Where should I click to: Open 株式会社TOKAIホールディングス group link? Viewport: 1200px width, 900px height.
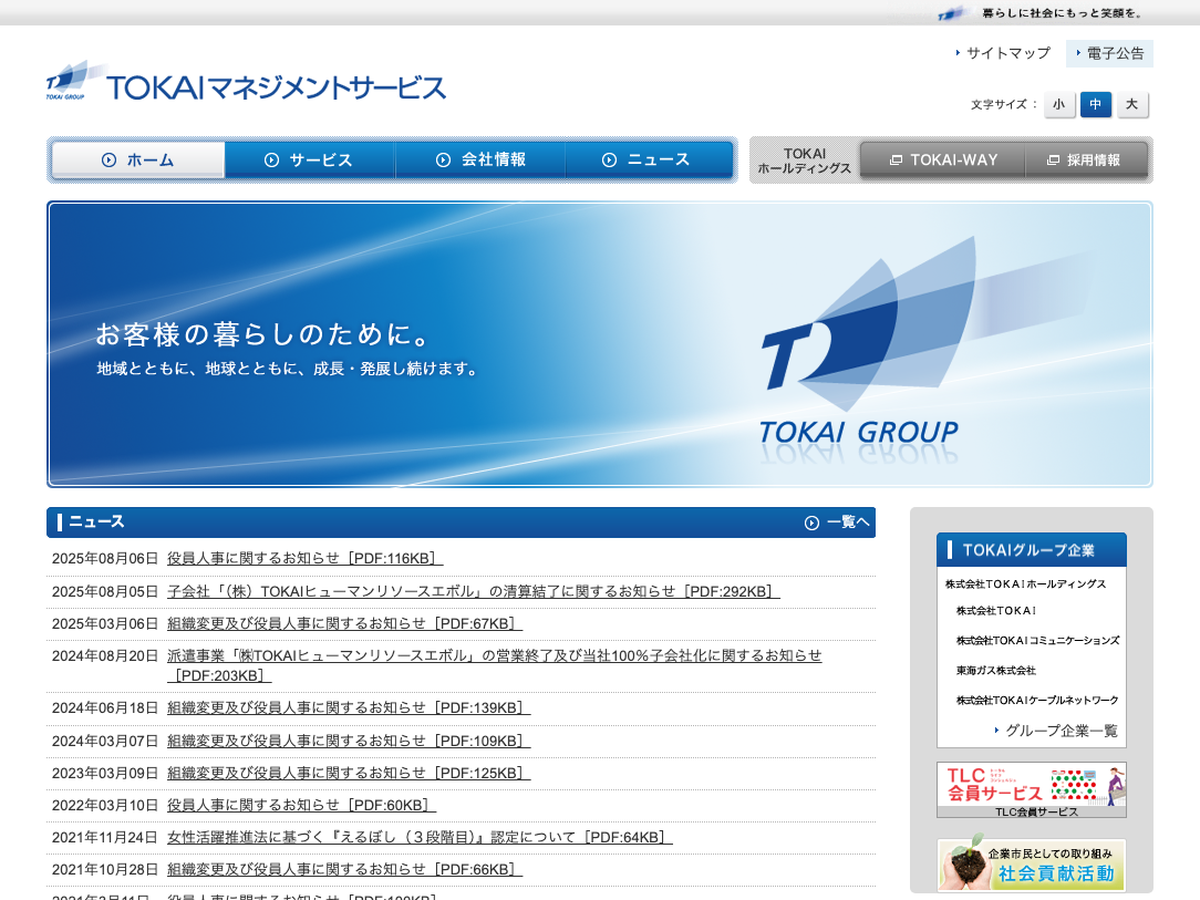click(1025, 584)
